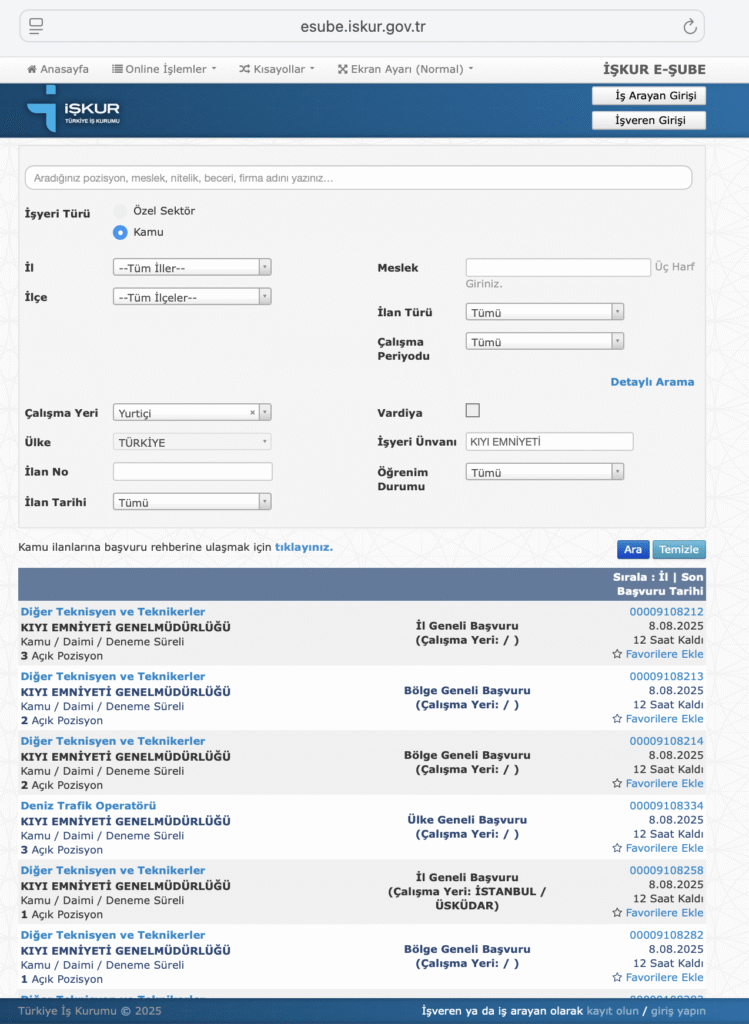Screen dimensions: 749x1024
Task: Click the İŞKUR logo
Action: coord(73,110)
